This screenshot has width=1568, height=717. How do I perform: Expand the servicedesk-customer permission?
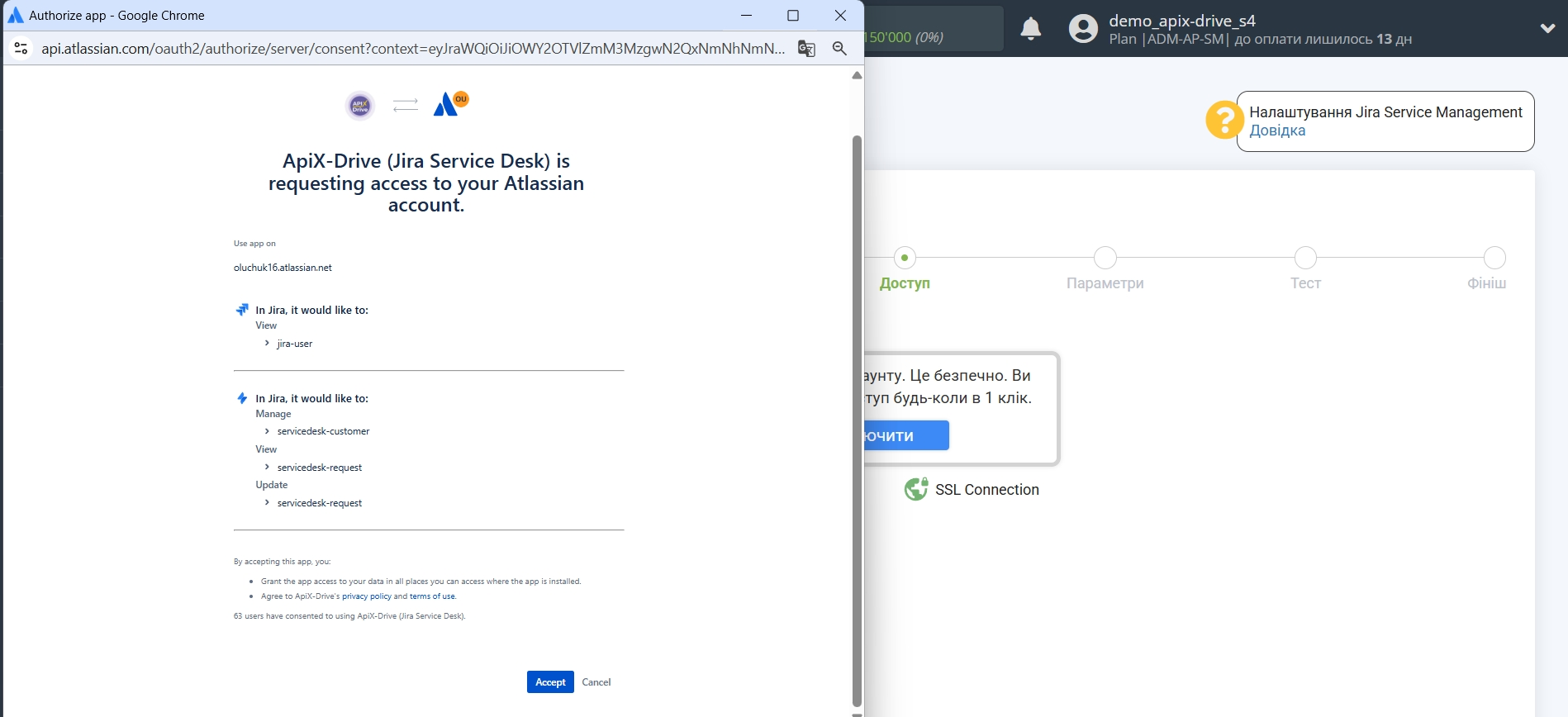tap(267, 431)
